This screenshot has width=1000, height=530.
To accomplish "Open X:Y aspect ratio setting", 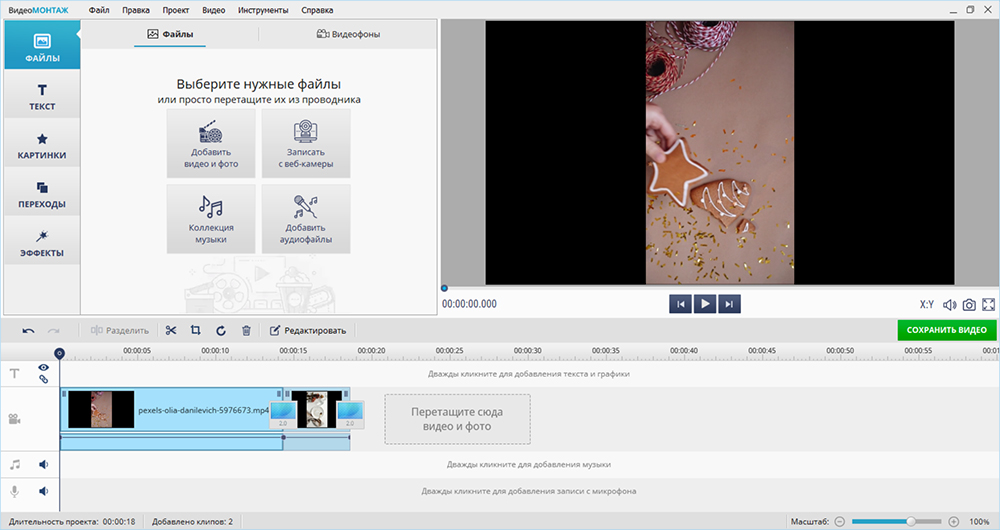I will point(927,305).
